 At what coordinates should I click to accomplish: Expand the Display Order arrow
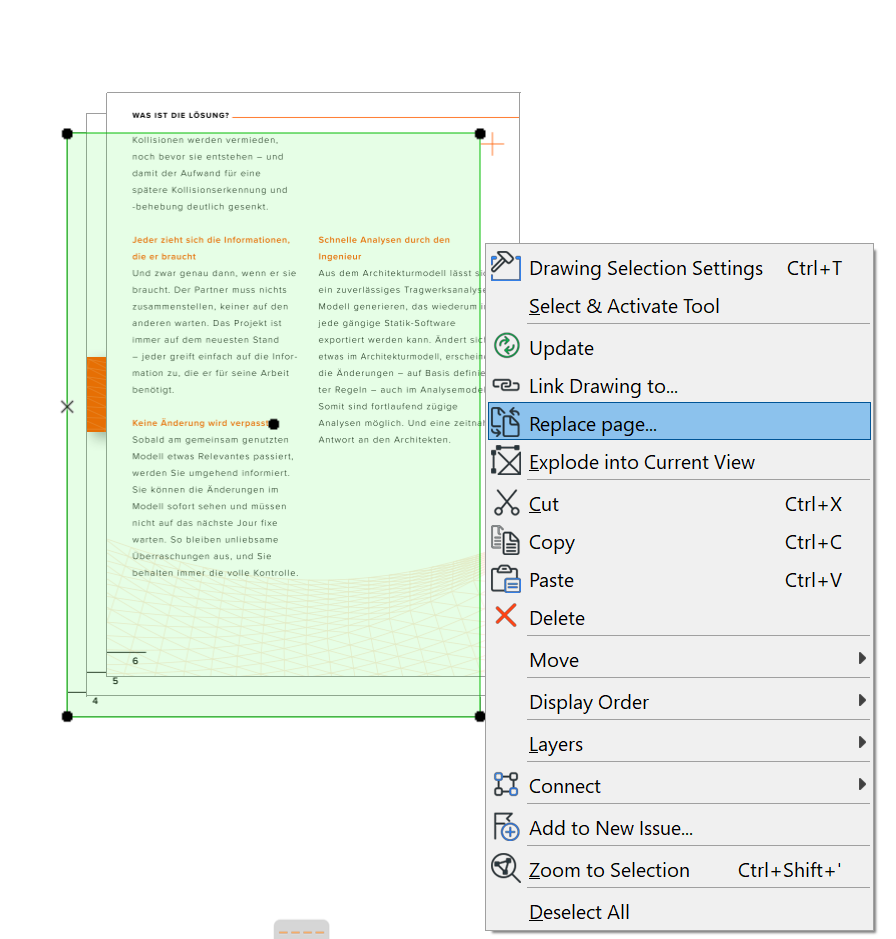(x=862, y=700)
